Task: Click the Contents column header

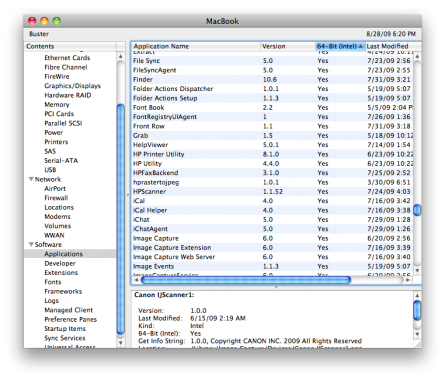Action: (x=70, y=46)
